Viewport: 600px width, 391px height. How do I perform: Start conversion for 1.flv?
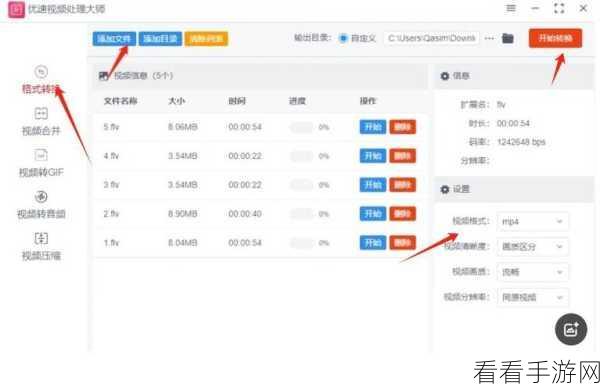tap(373, 243)
